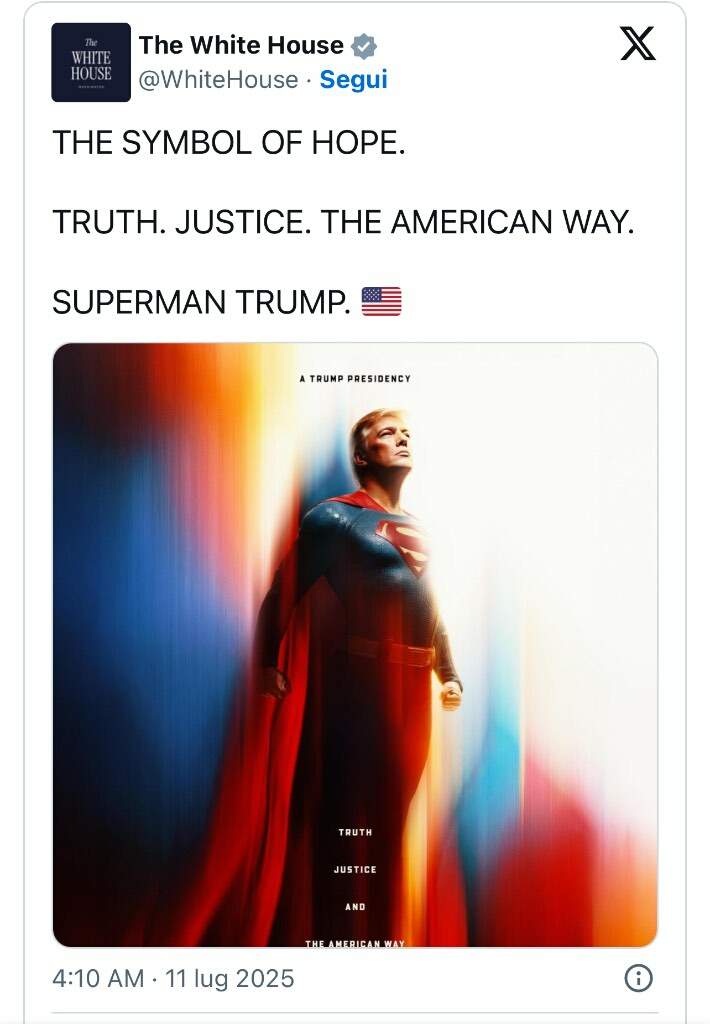This screenshot has height=1024, width=710.
Task: Open The White House profile avatar
Action: pos(91,62)
